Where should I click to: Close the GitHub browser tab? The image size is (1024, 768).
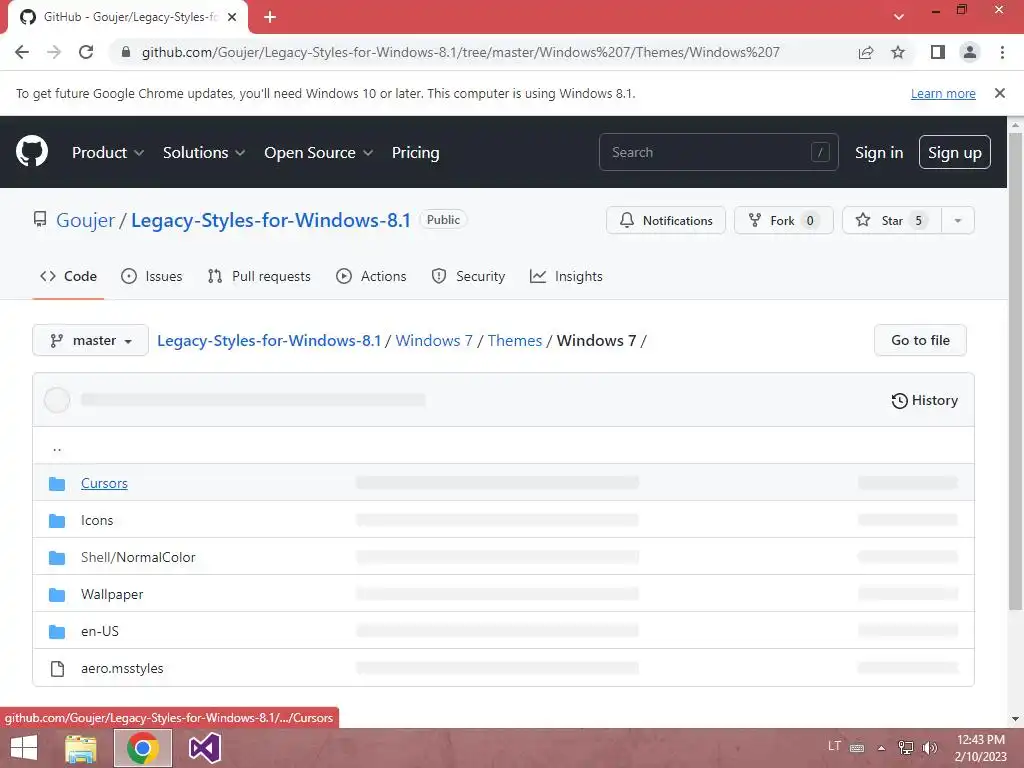(x=232, y=17)
